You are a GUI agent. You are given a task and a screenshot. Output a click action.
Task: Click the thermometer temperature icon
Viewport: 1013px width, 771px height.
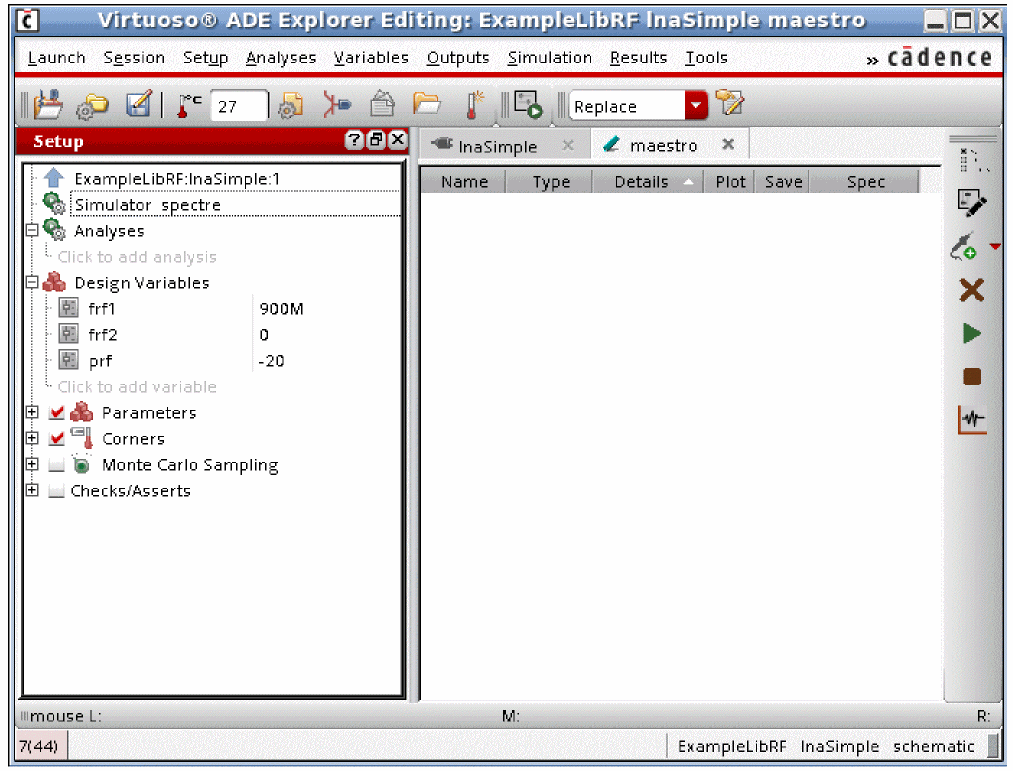188,105
